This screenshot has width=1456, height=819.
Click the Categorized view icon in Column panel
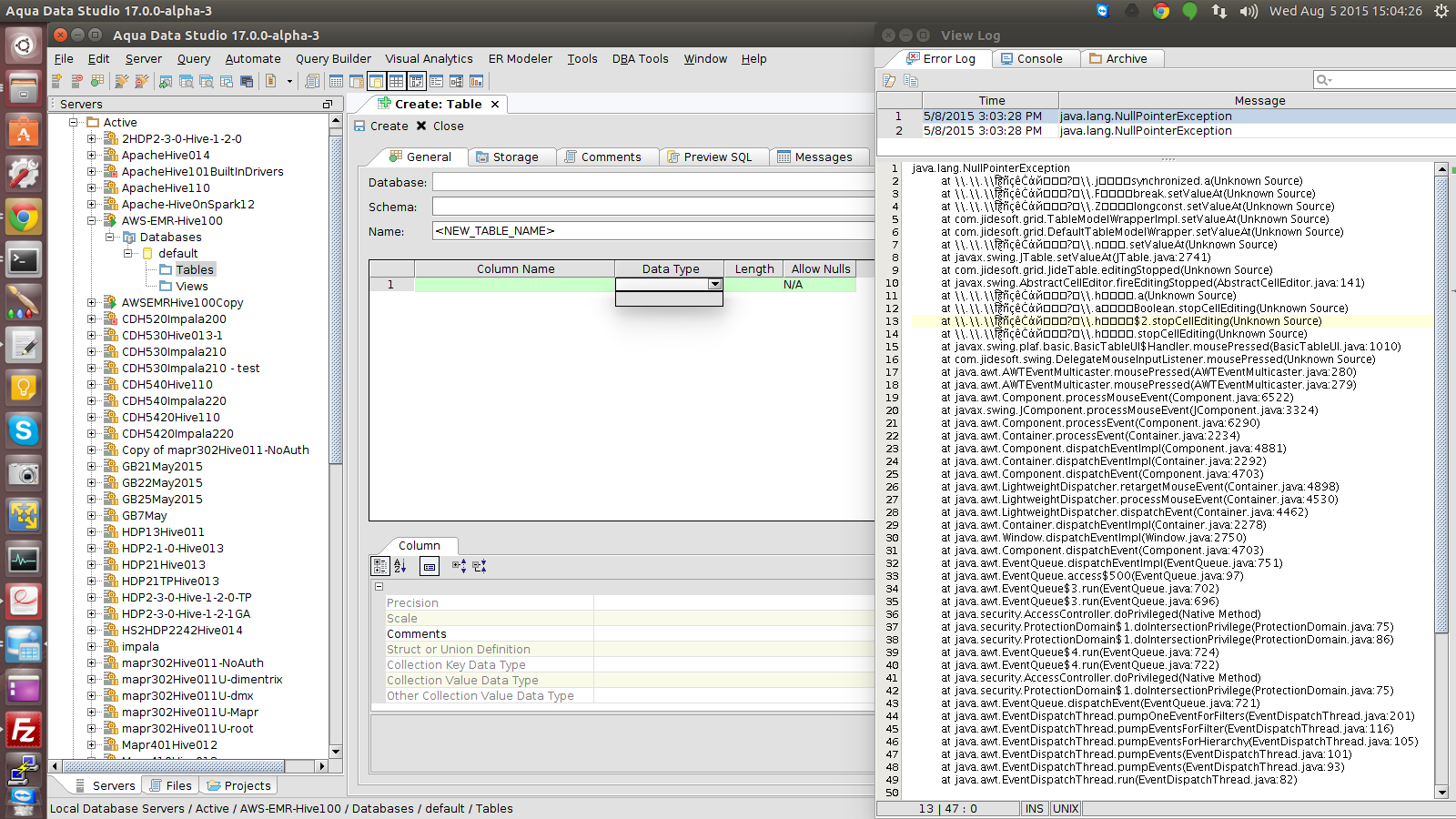[381, 566]
